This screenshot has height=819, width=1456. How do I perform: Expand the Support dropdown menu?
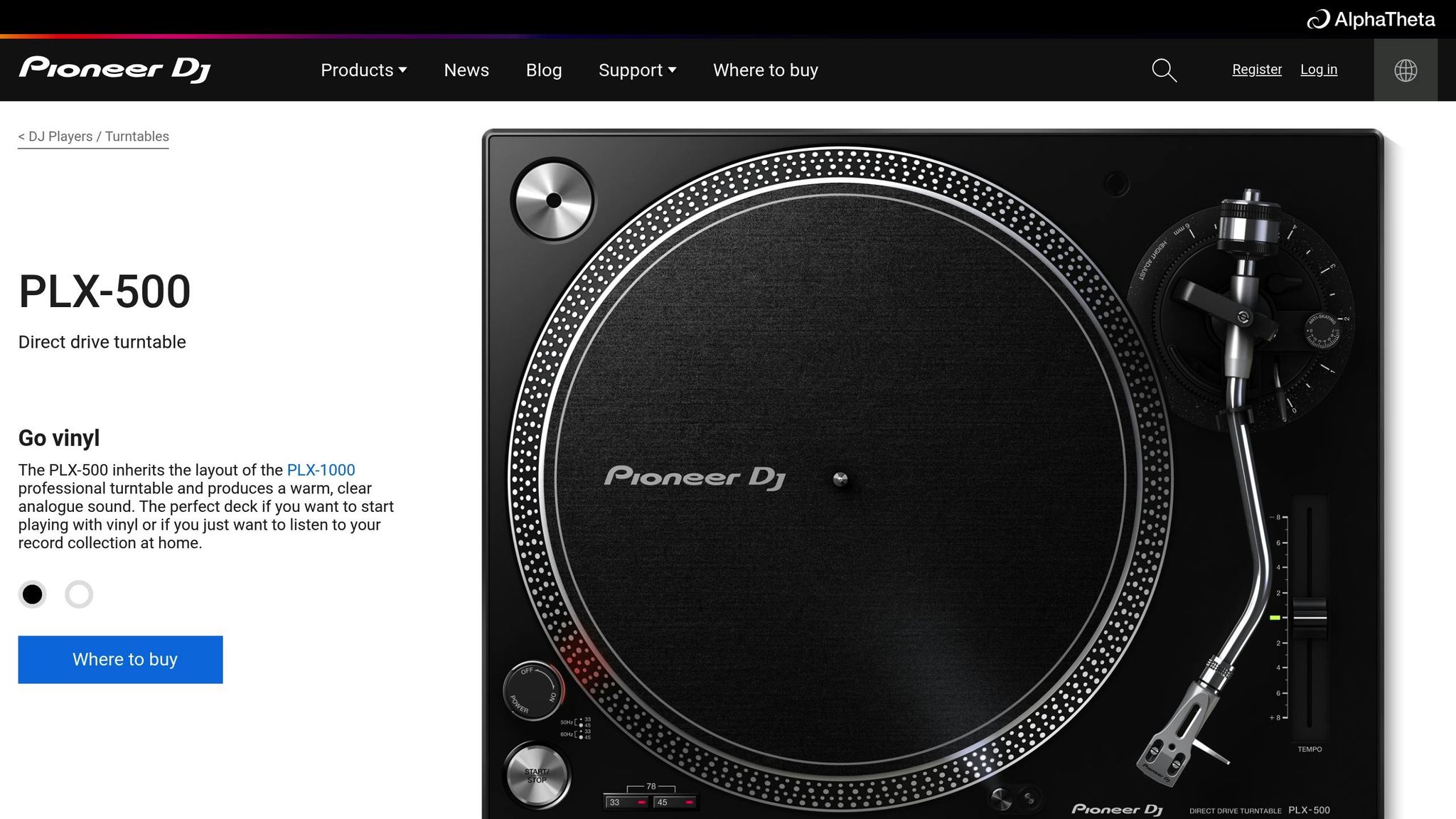click(637, 70)
